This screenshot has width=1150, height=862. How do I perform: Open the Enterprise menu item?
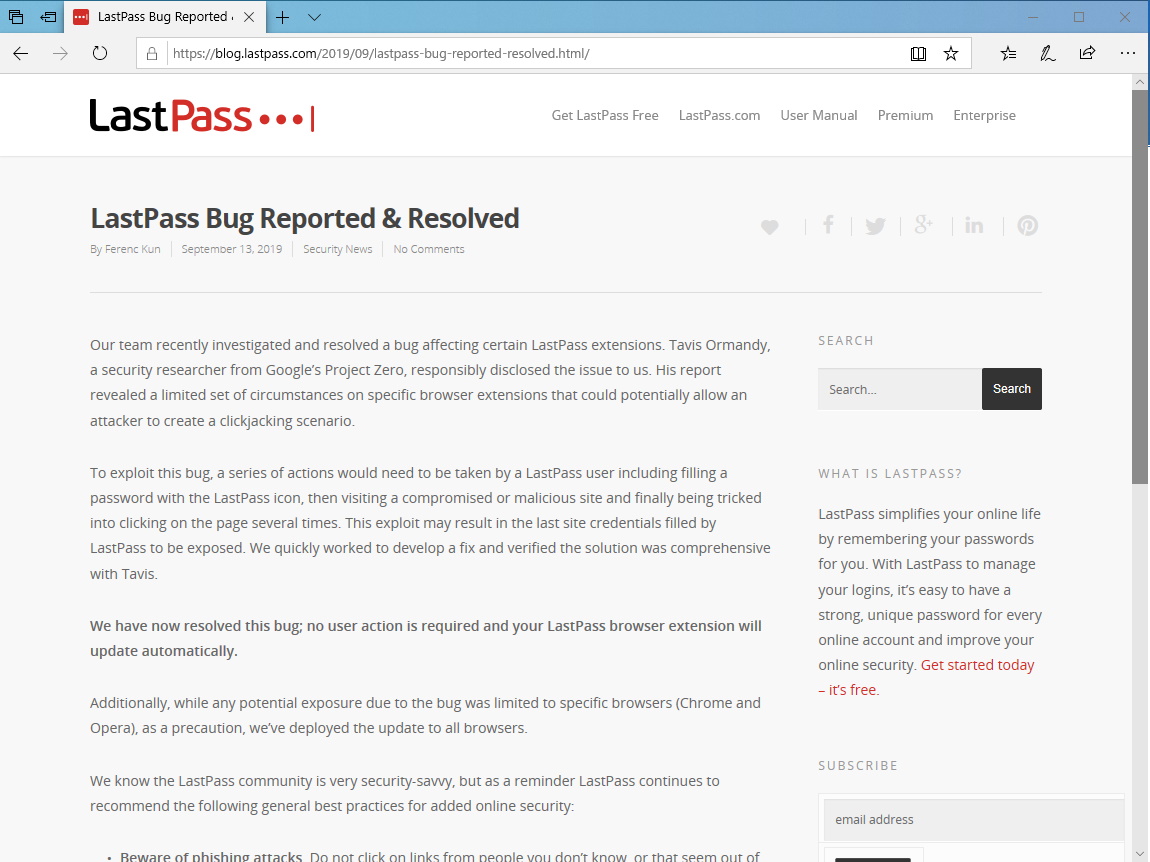(x=984, y=115)
